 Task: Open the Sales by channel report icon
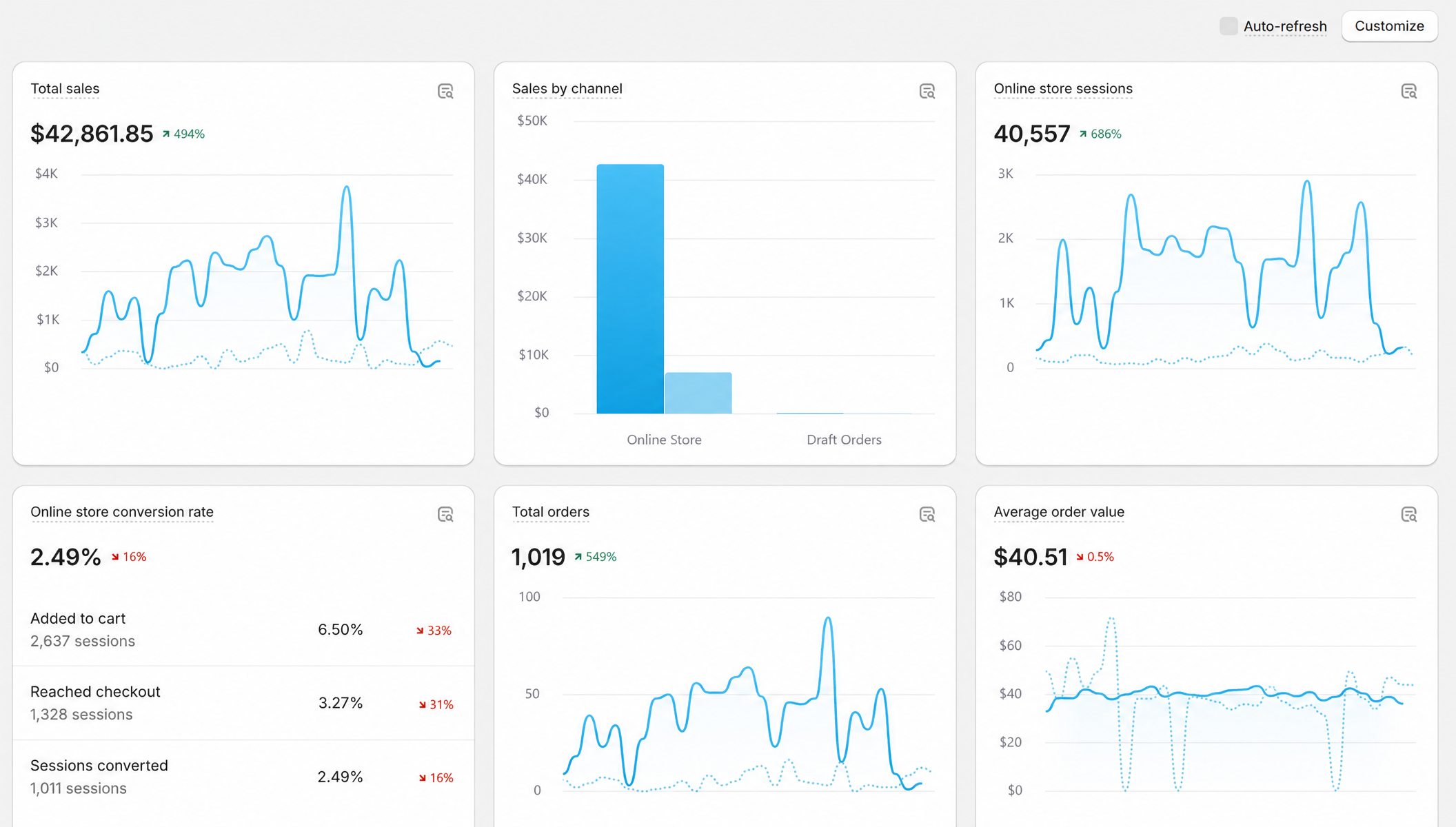click(x=927, y=91)
